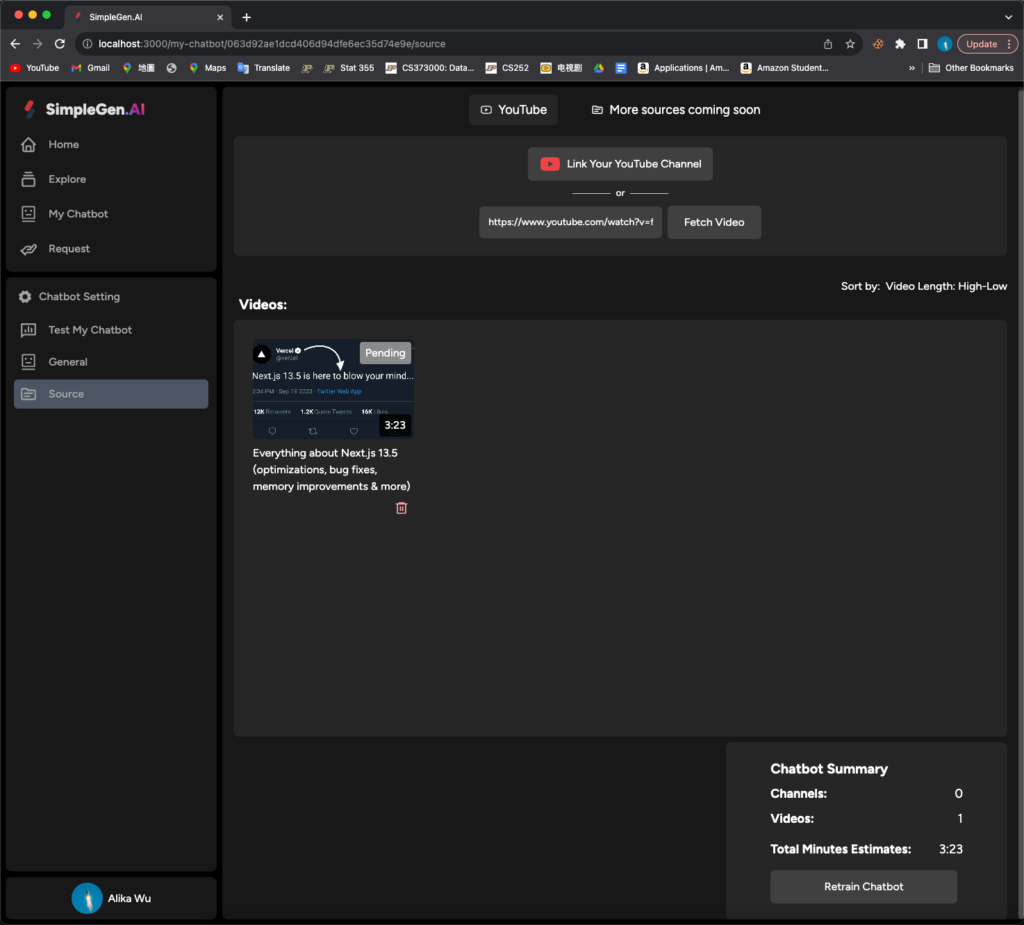Open the tab search dropdown arrow
Image resolution: width=1024 pixels, height=925 pixels.
click(1008, 17)
